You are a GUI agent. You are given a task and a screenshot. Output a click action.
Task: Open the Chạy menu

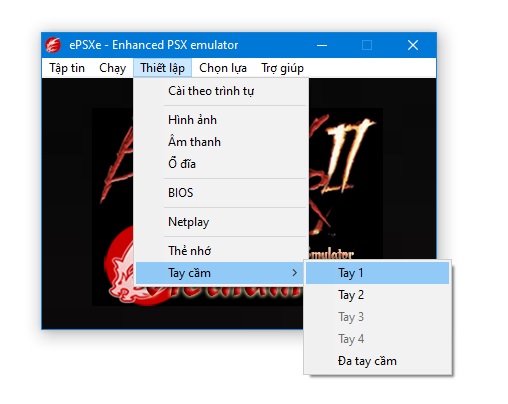(x=113, y=68)
